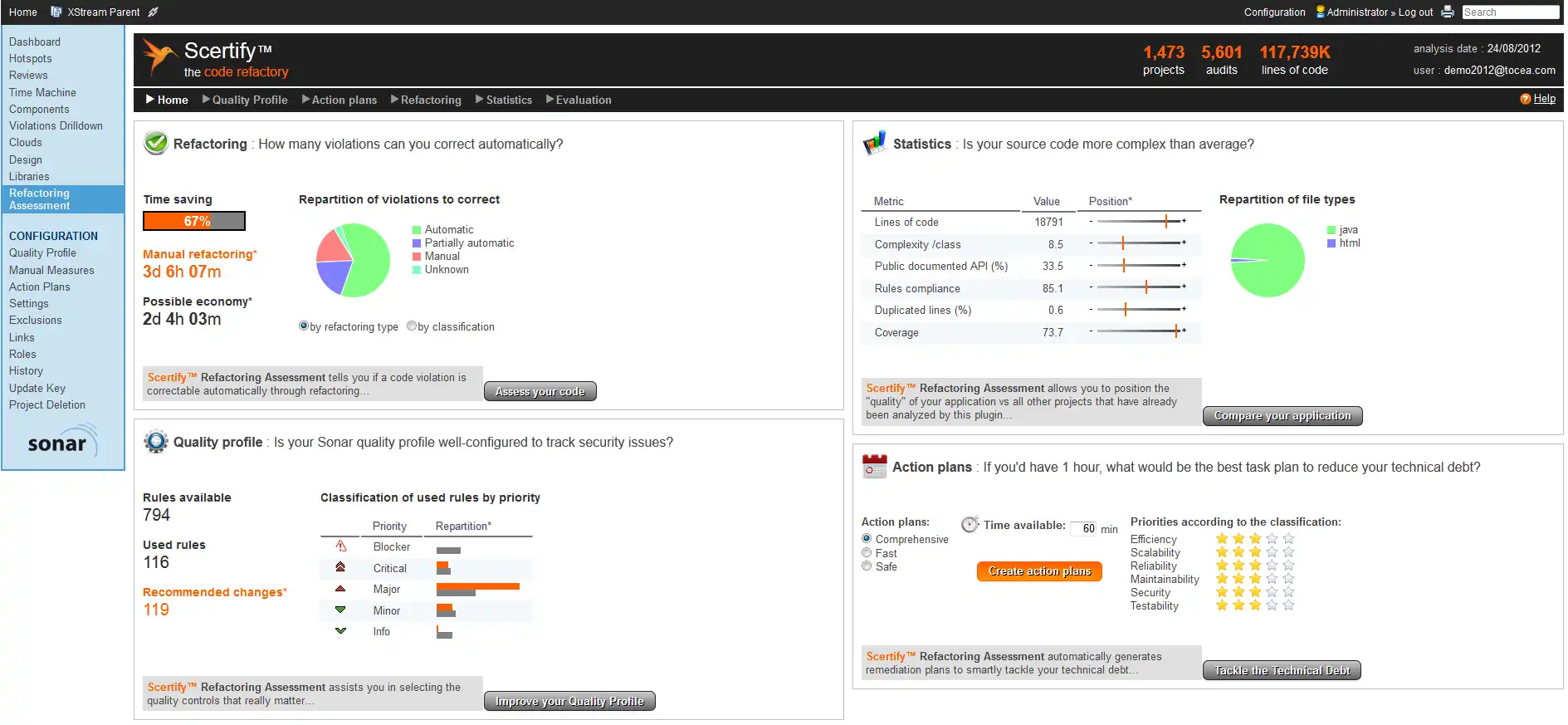
Task: Click the Quality profile gear icon
Action: pyautogui.click(x=156, y=441)
